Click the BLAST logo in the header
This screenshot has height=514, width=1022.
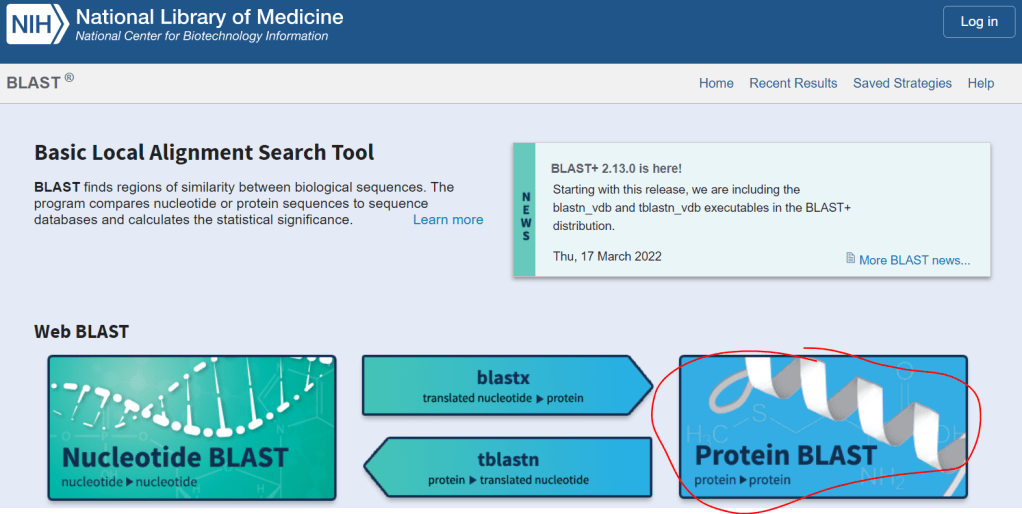[35, 83]
